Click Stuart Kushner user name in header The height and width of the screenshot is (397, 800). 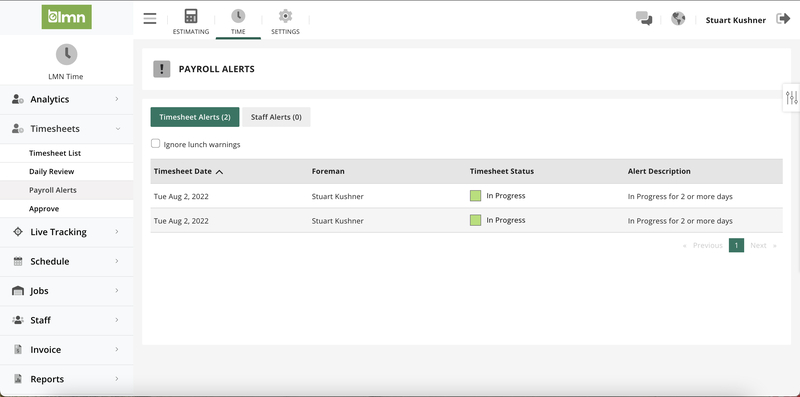(736, 20)
